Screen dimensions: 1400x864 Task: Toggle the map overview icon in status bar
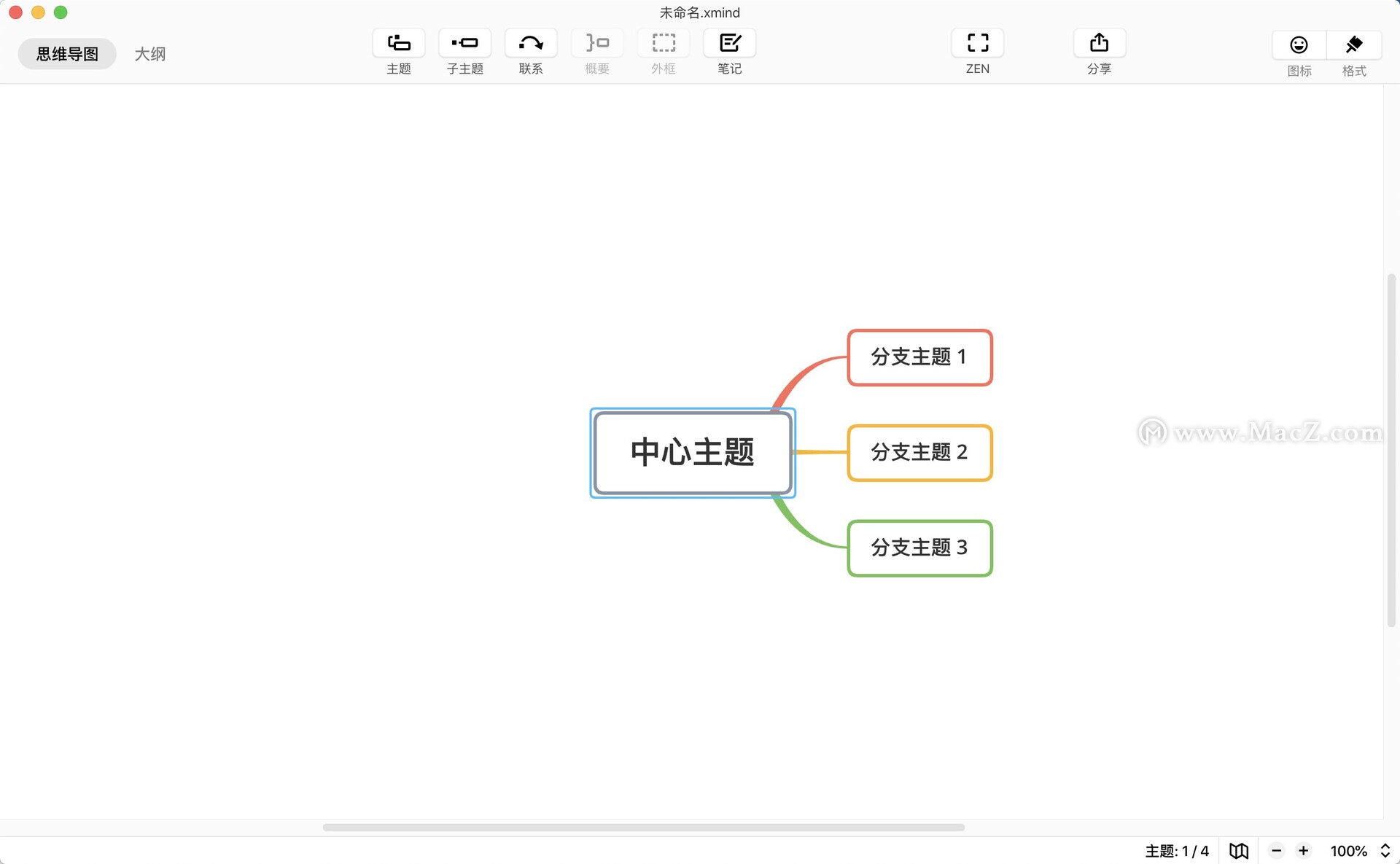coord(1239,851)
